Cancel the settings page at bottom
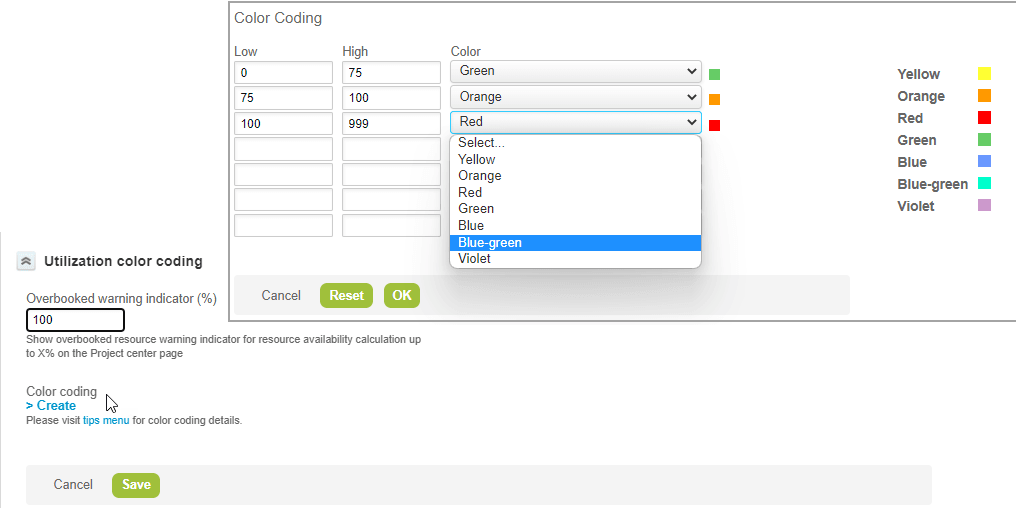Viewport: 1016px width, 508px height. click(73, 485)
